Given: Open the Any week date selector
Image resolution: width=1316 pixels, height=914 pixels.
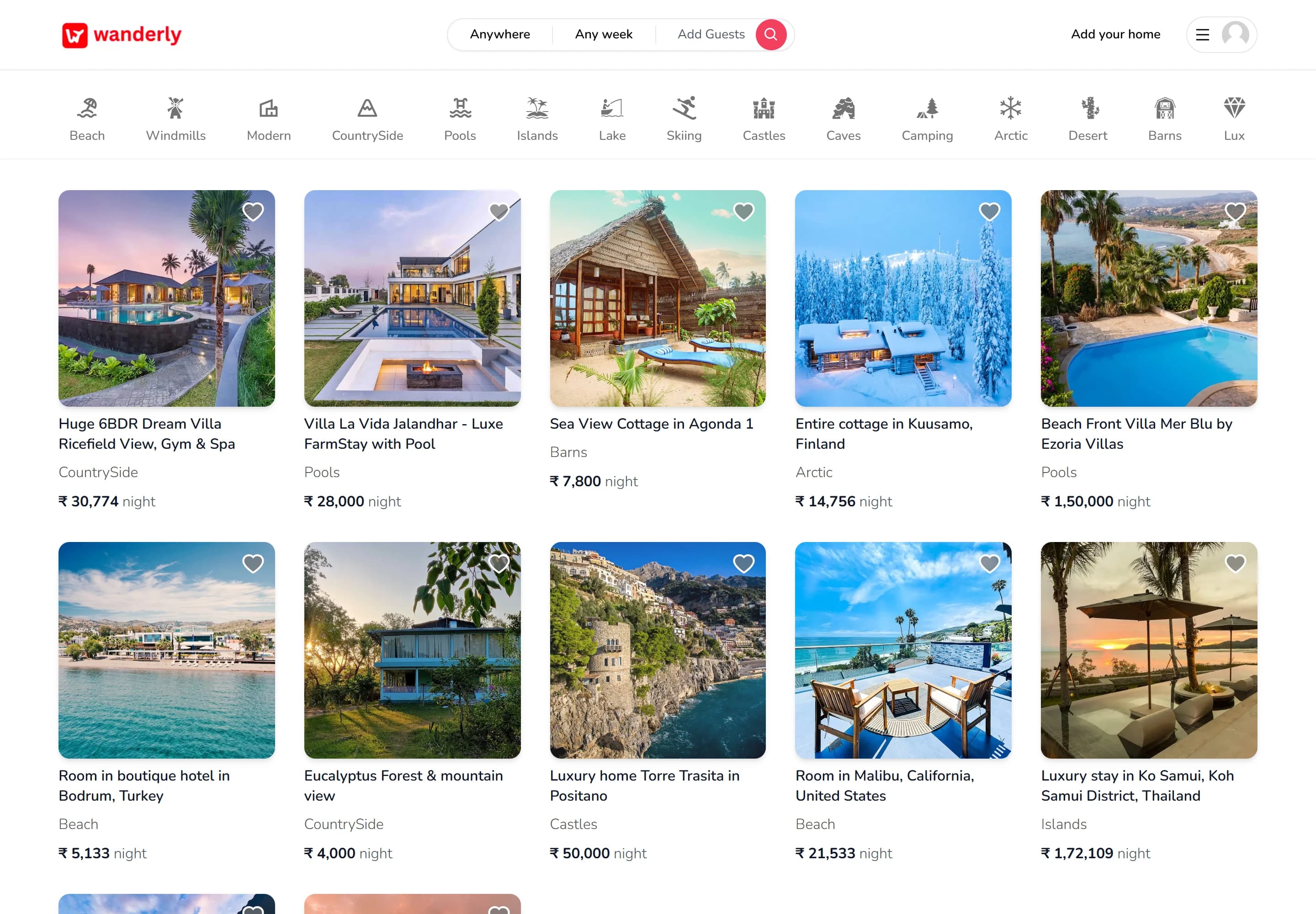Looking at the screenshot, I should pos(604,34).
